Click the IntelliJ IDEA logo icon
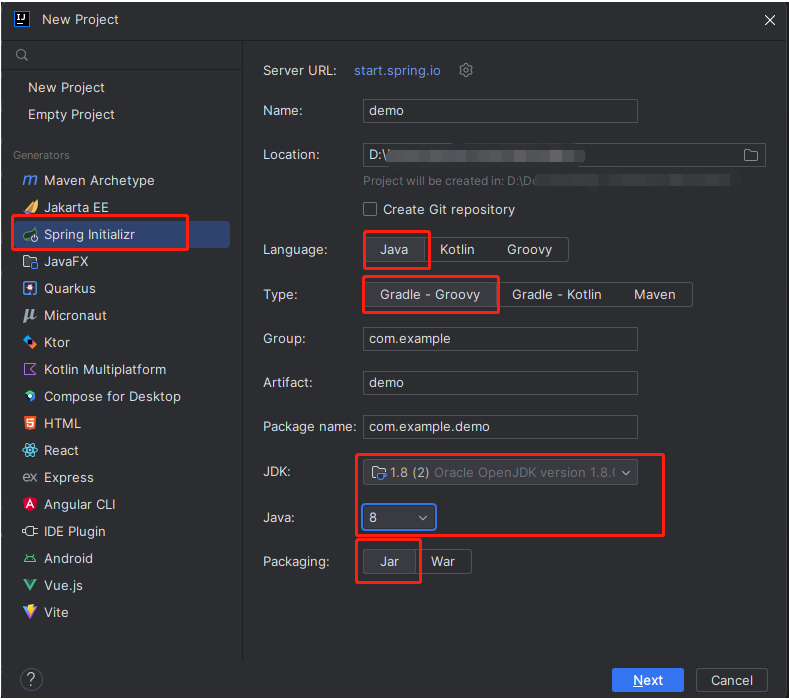Viewport: 789px width, 699px height. 22,19
